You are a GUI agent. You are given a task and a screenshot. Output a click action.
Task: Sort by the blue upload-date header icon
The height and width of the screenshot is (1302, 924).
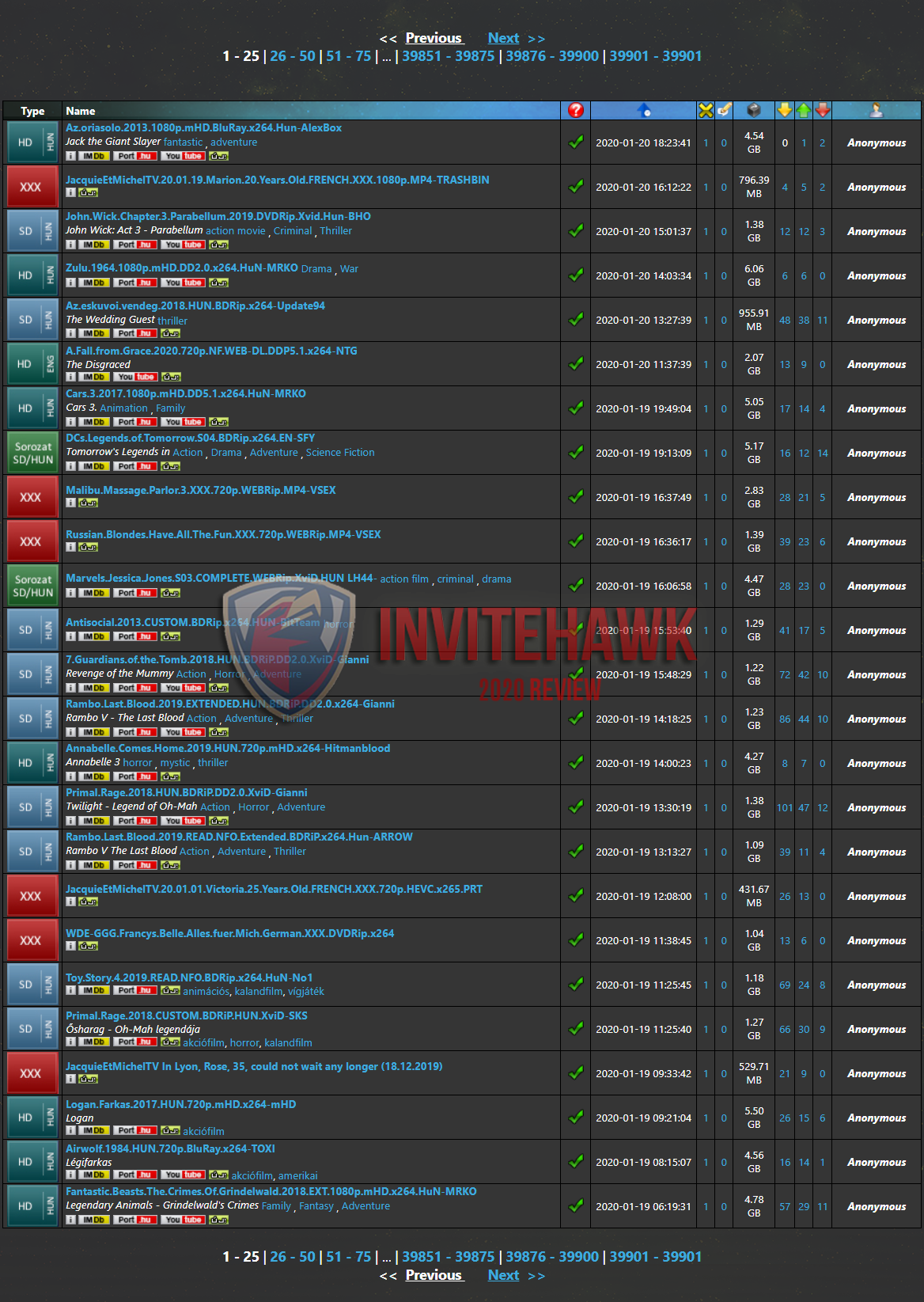pos(644,111)
